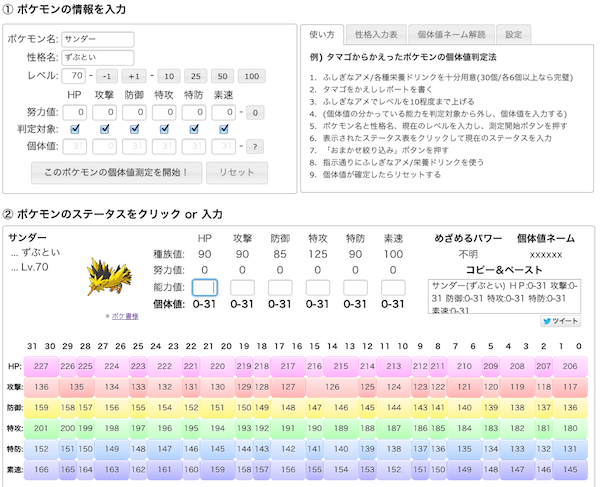Viewport: 600px width, 487px height.
Task: Select 攻撃 stat value 117
Action: (570, 387)
